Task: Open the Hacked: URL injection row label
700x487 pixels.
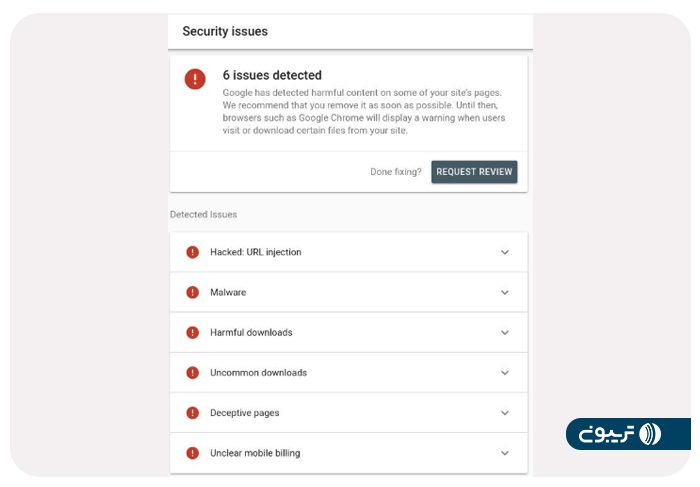Action: click(255, 252)
